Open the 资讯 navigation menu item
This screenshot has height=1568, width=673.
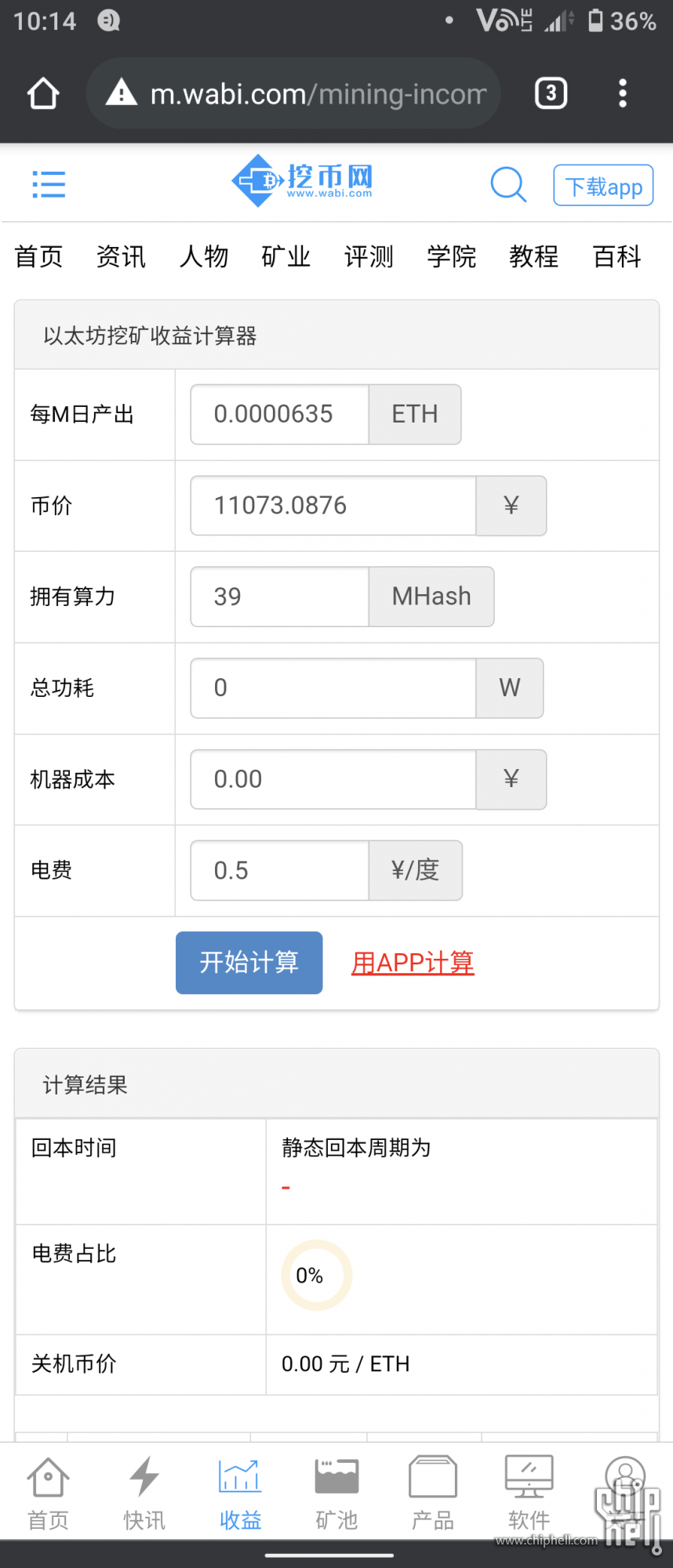coord(121,256)
